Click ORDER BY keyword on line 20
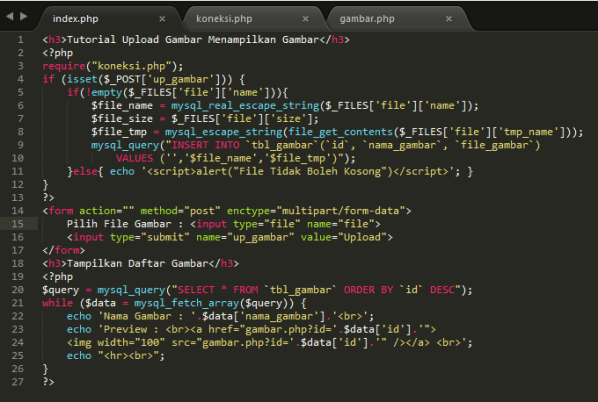The width and height of the screenshot is (598, 402). click(368, 290)
